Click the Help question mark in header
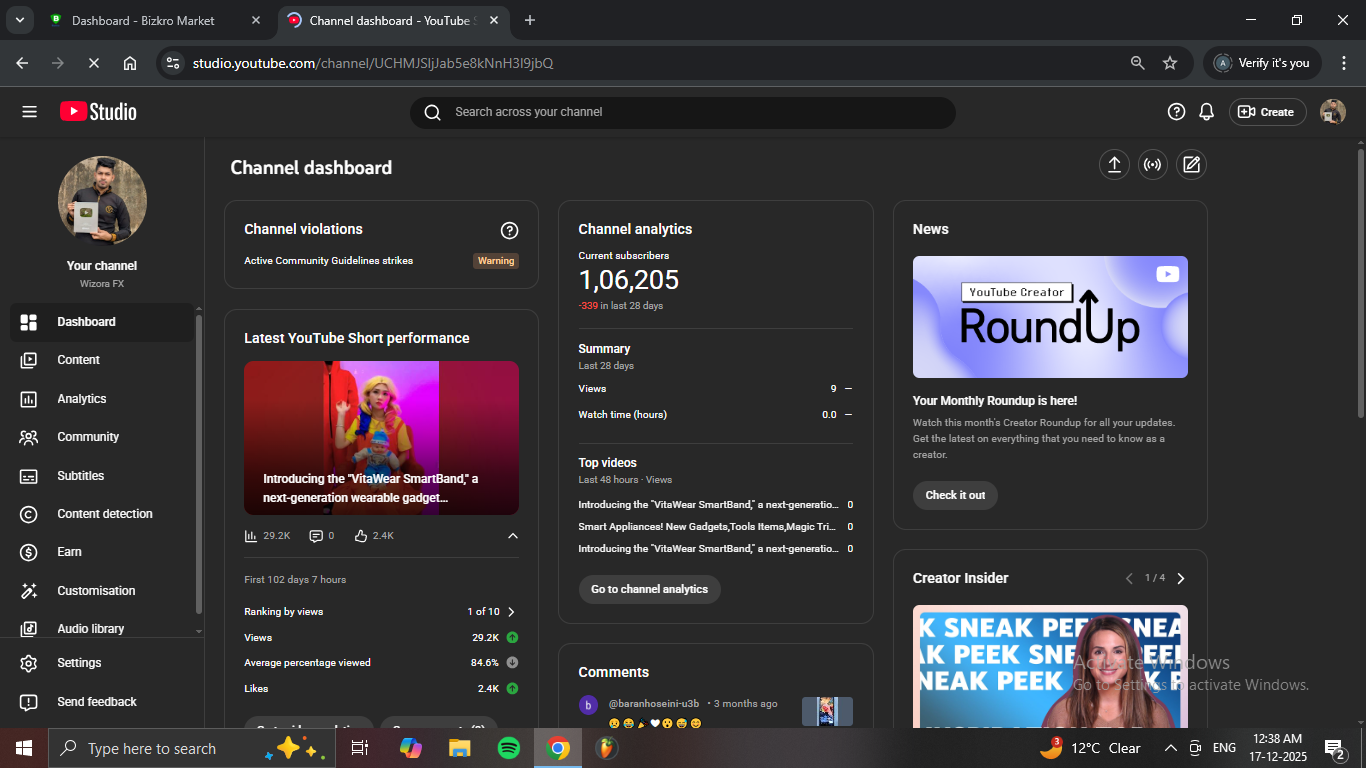The image size is (1366, 768). point(1176,112)
